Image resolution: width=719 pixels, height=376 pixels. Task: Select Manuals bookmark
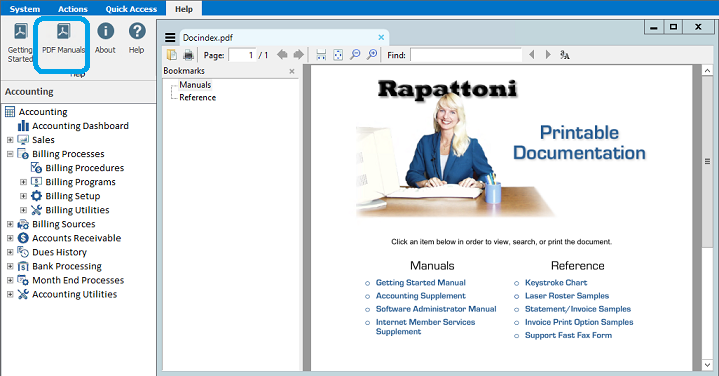tap(195, 85)
